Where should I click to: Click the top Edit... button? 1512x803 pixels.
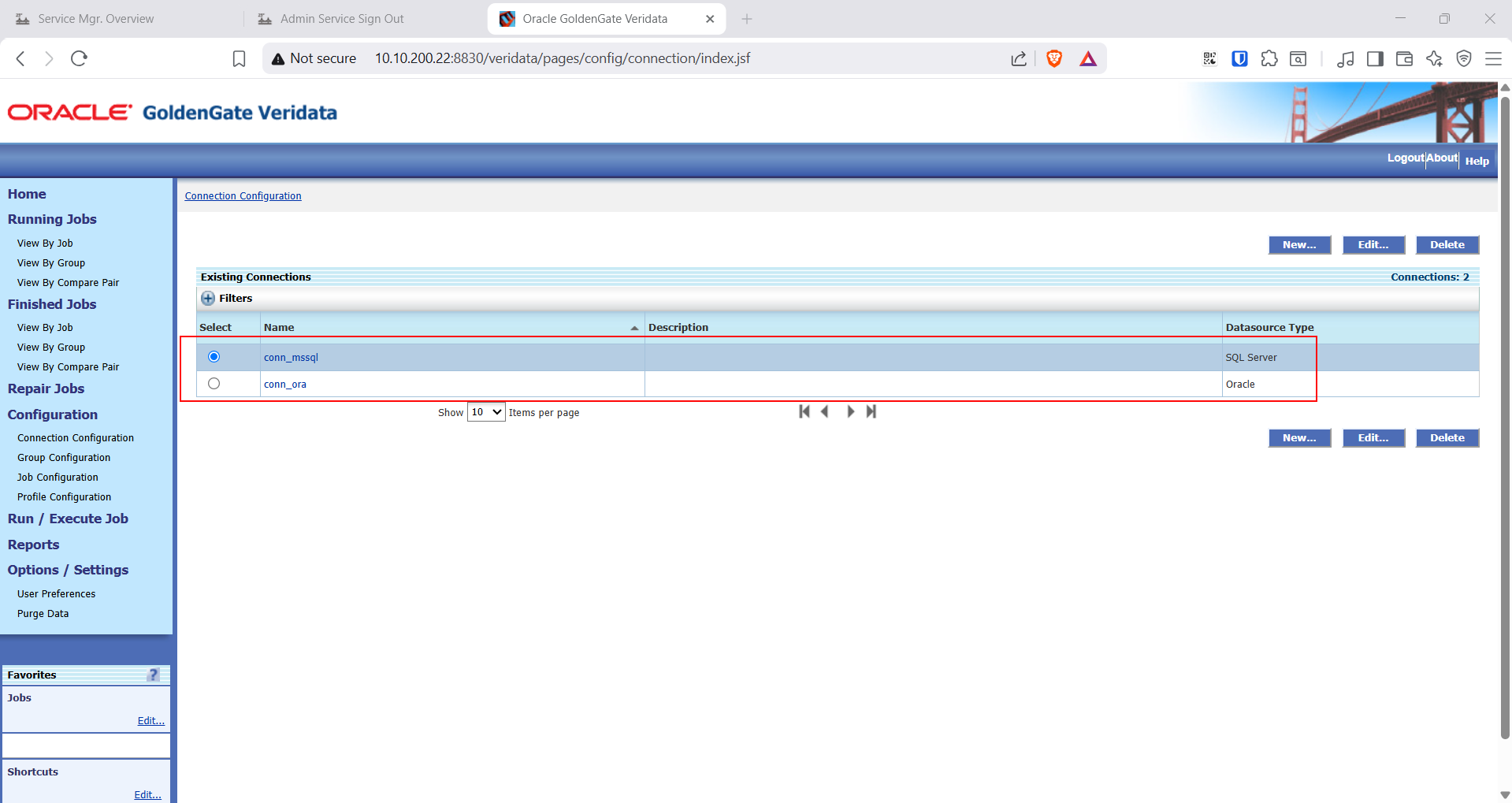point(1373,245)
